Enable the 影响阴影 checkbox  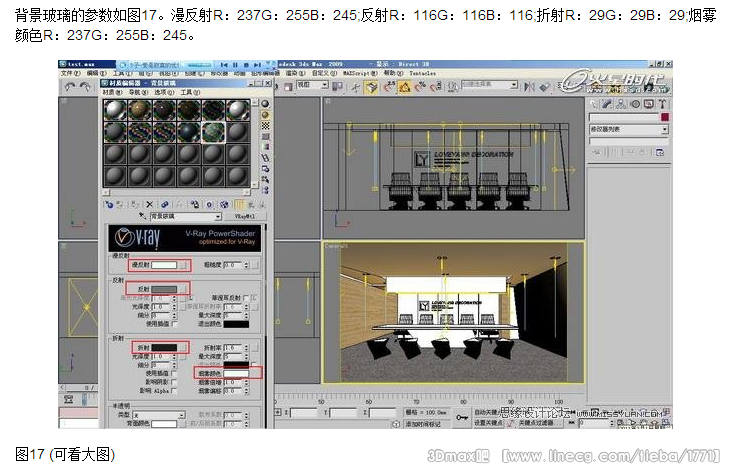point(174,382)
